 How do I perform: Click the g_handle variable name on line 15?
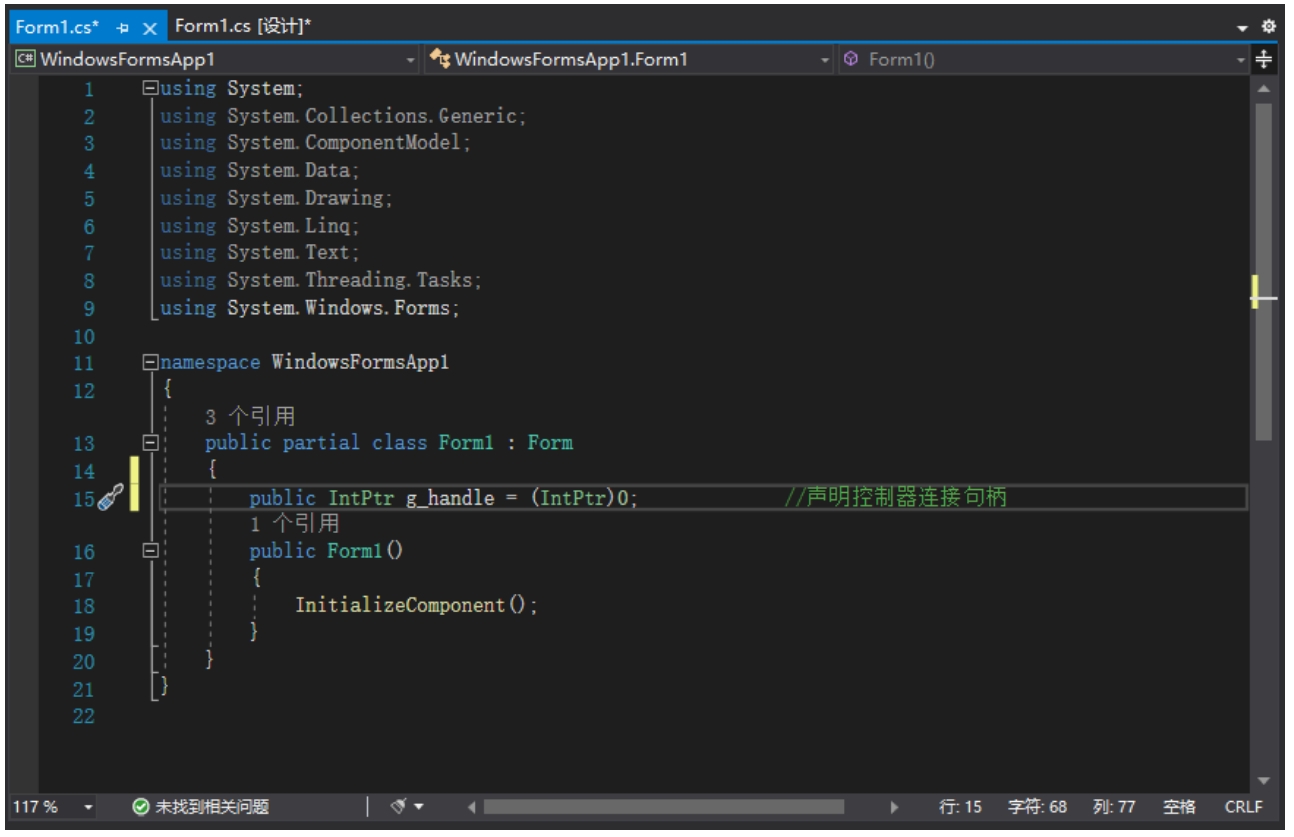tap(450, 498)
